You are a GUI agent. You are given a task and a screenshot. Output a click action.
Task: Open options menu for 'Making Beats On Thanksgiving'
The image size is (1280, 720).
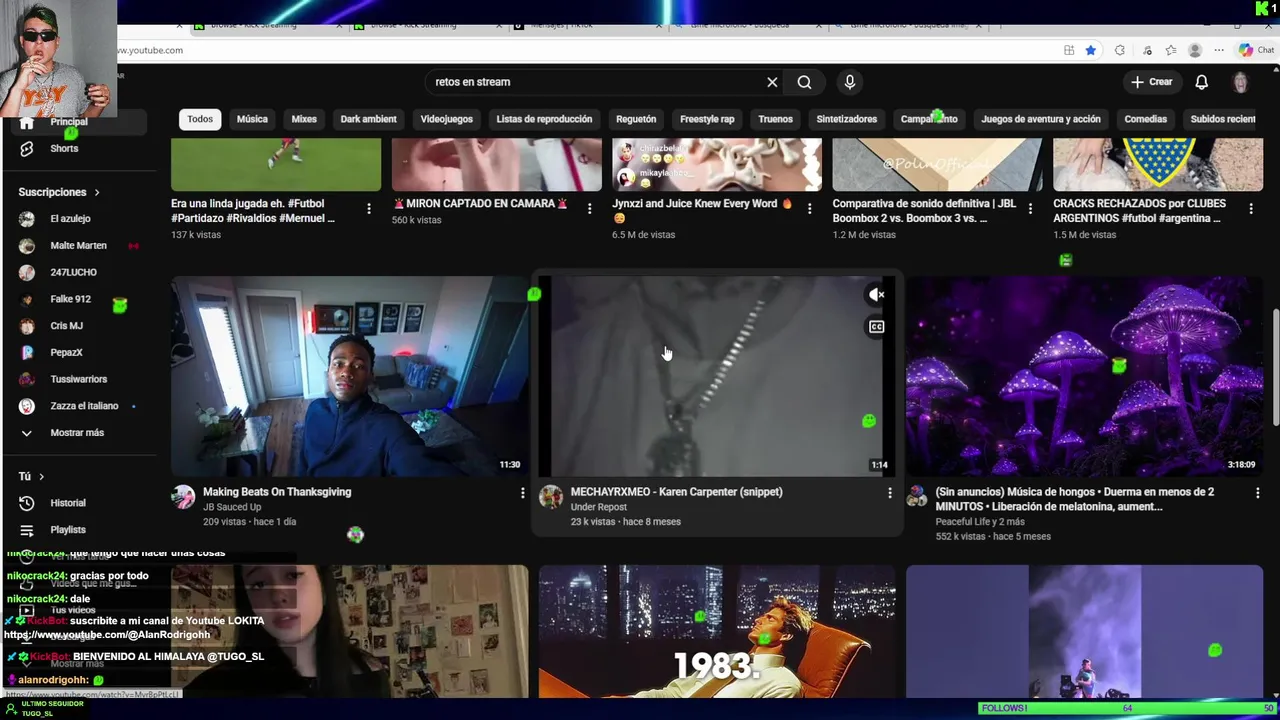point(522,493)
